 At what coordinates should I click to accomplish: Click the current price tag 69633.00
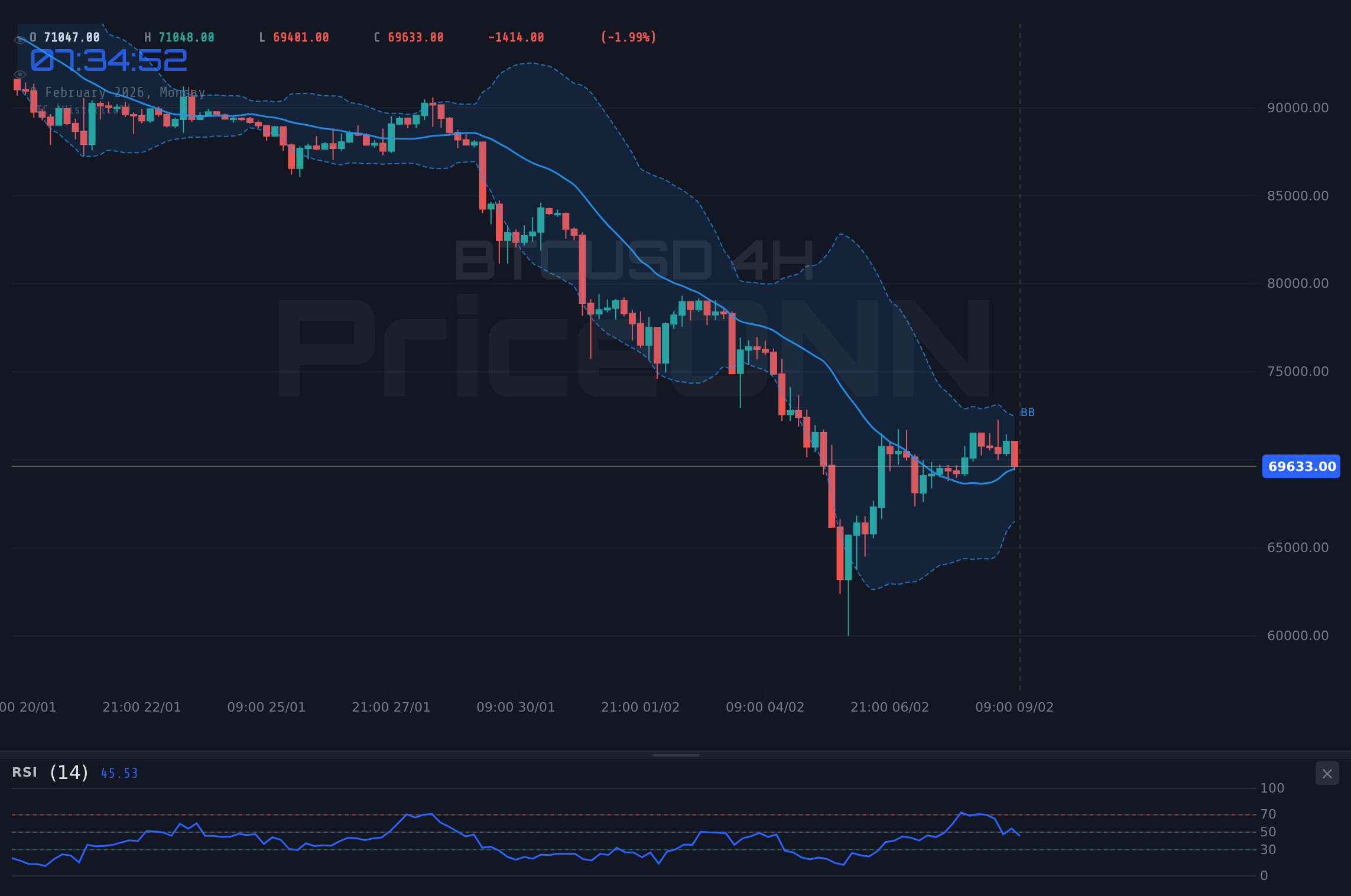coord(1301,466)
